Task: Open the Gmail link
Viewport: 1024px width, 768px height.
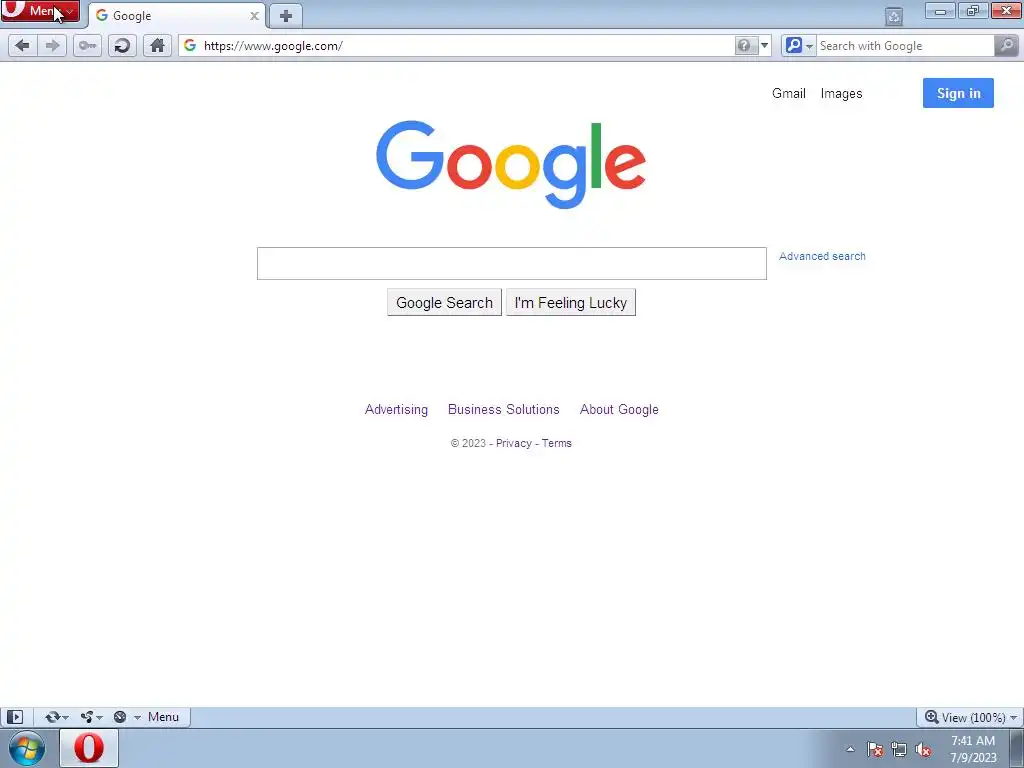Action: click(788, 93)
